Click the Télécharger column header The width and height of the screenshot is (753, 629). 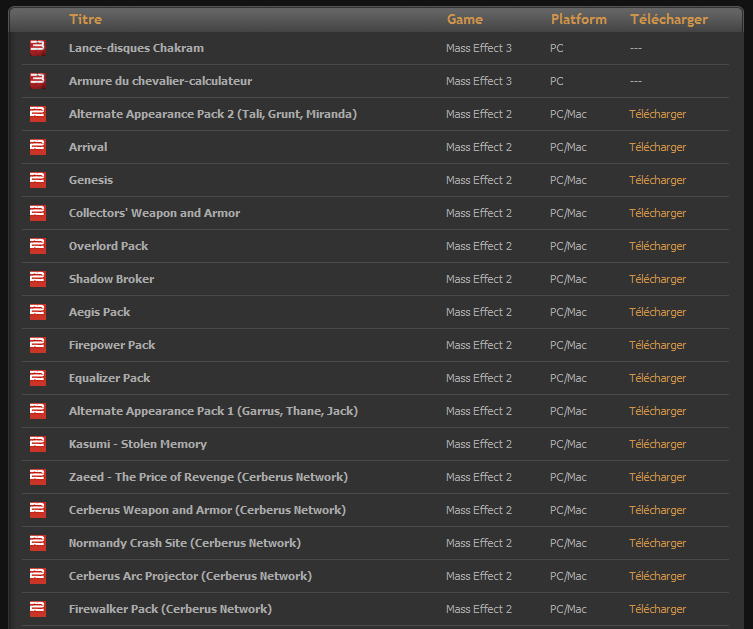point(669,19)
